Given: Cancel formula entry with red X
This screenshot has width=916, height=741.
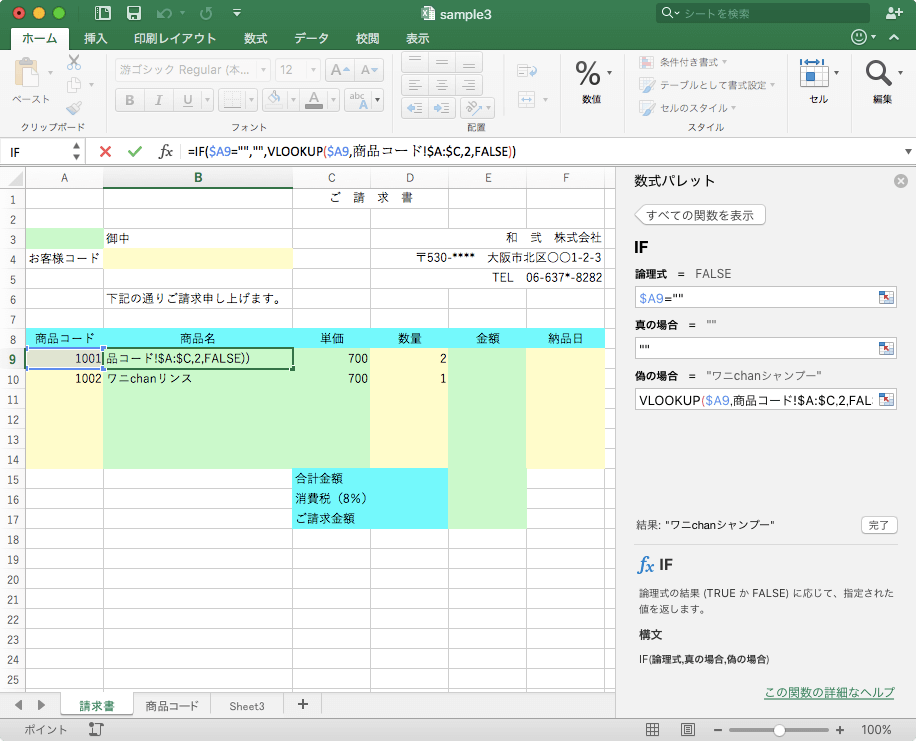Looking at the screenshot, I should (105, 152).
